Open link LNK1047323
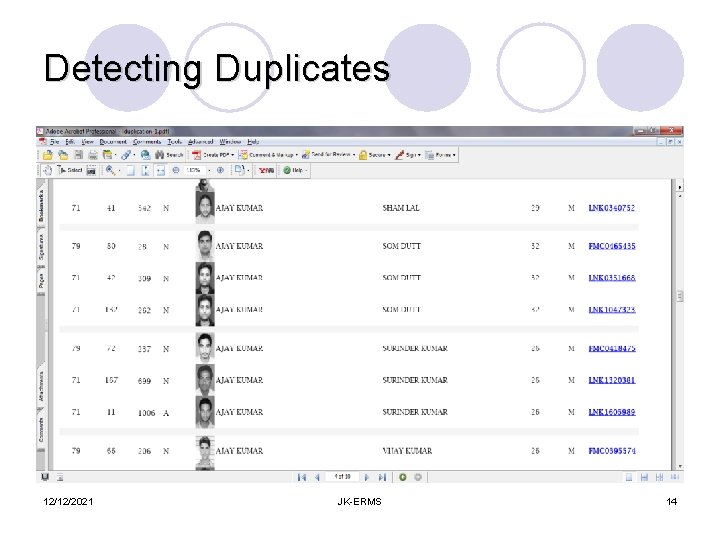This screenshot has width=720, height=540. (x=612, y=309)
